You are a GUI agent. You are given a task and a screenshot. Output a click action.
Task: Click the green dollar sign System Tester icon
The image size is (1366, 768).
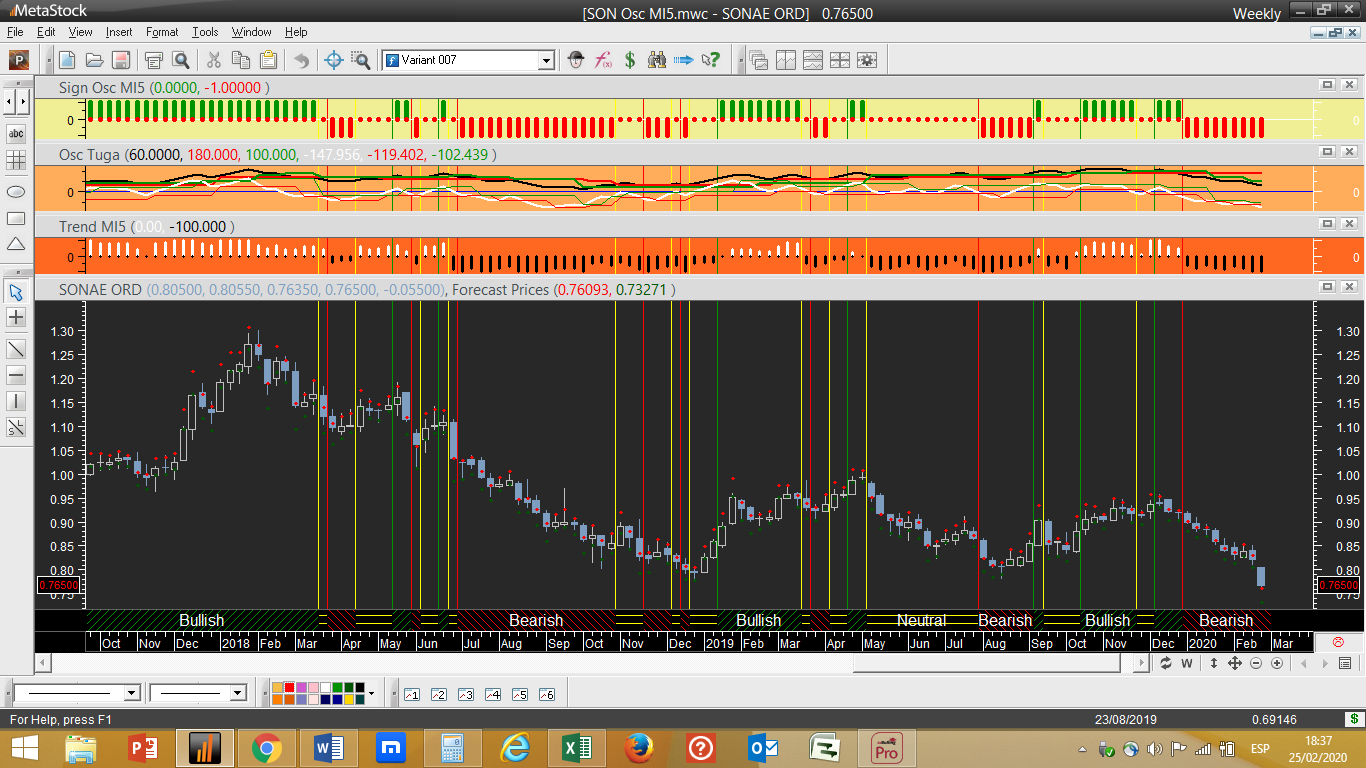pos(630,60)
